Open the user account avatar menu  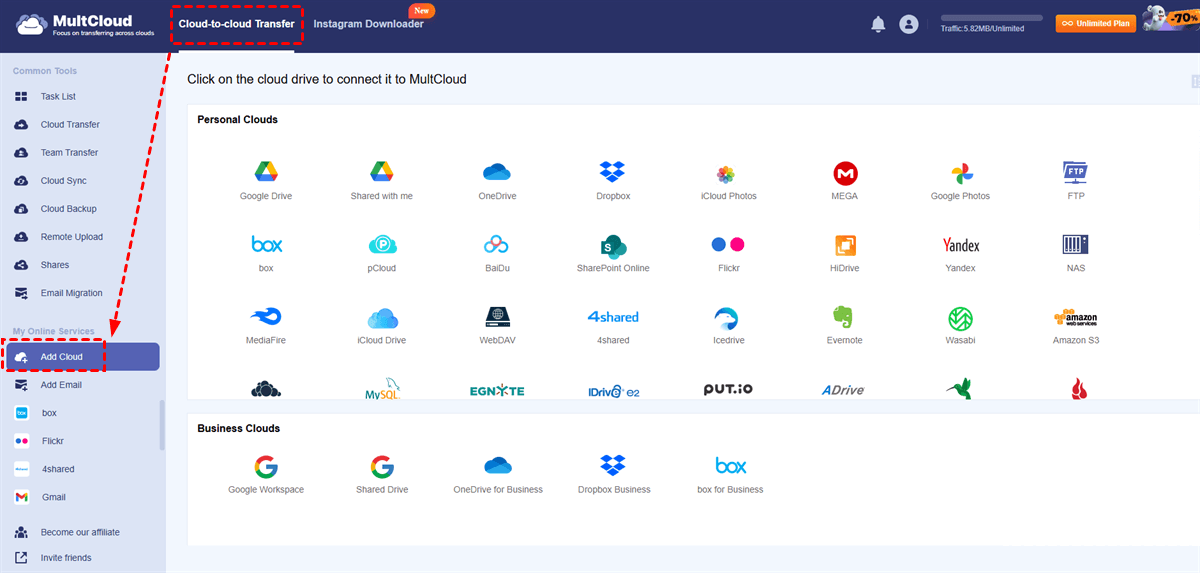pyautogui.click(x=908, y=24)
